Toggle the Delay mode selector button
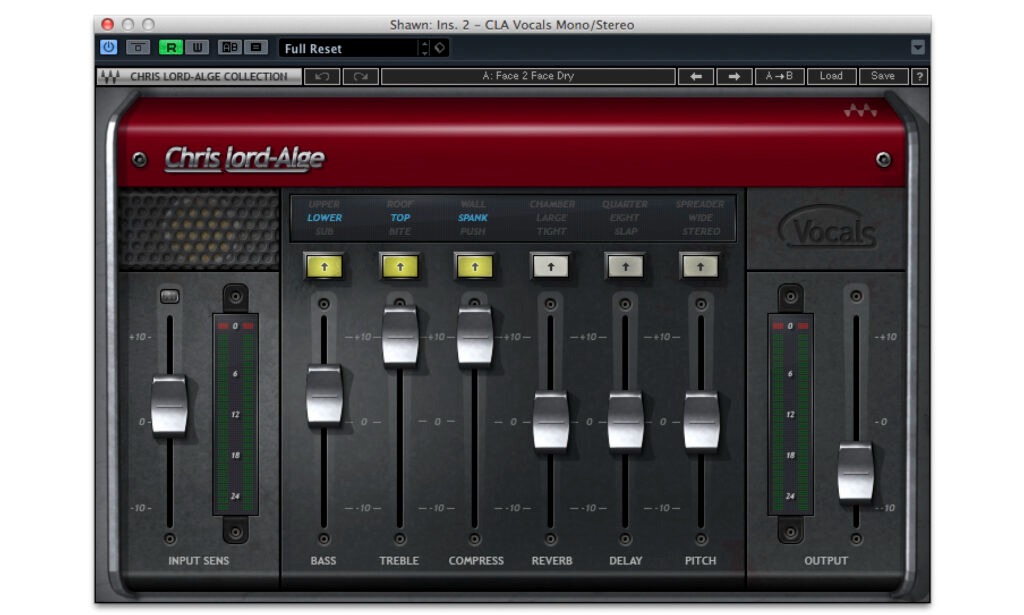Image resolution: width=1024 pixels, height=615 pixels. pyautogui.click(x=626, y=266)
